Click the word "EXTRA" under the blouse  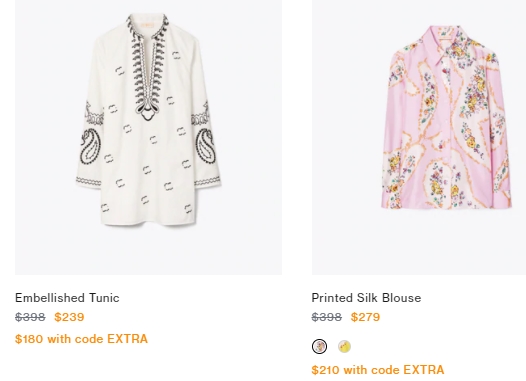pos(424,370)
